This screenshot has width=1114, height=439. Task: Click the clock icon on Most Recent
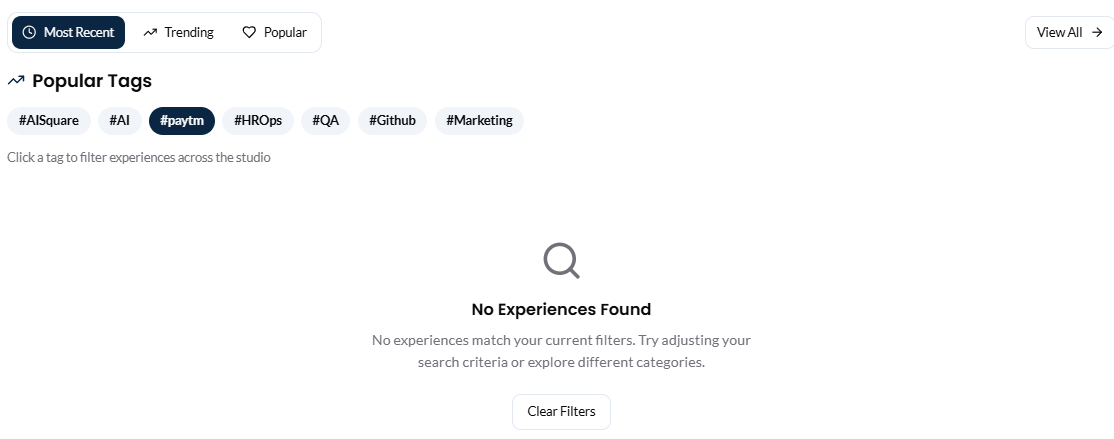click(29, 33)
